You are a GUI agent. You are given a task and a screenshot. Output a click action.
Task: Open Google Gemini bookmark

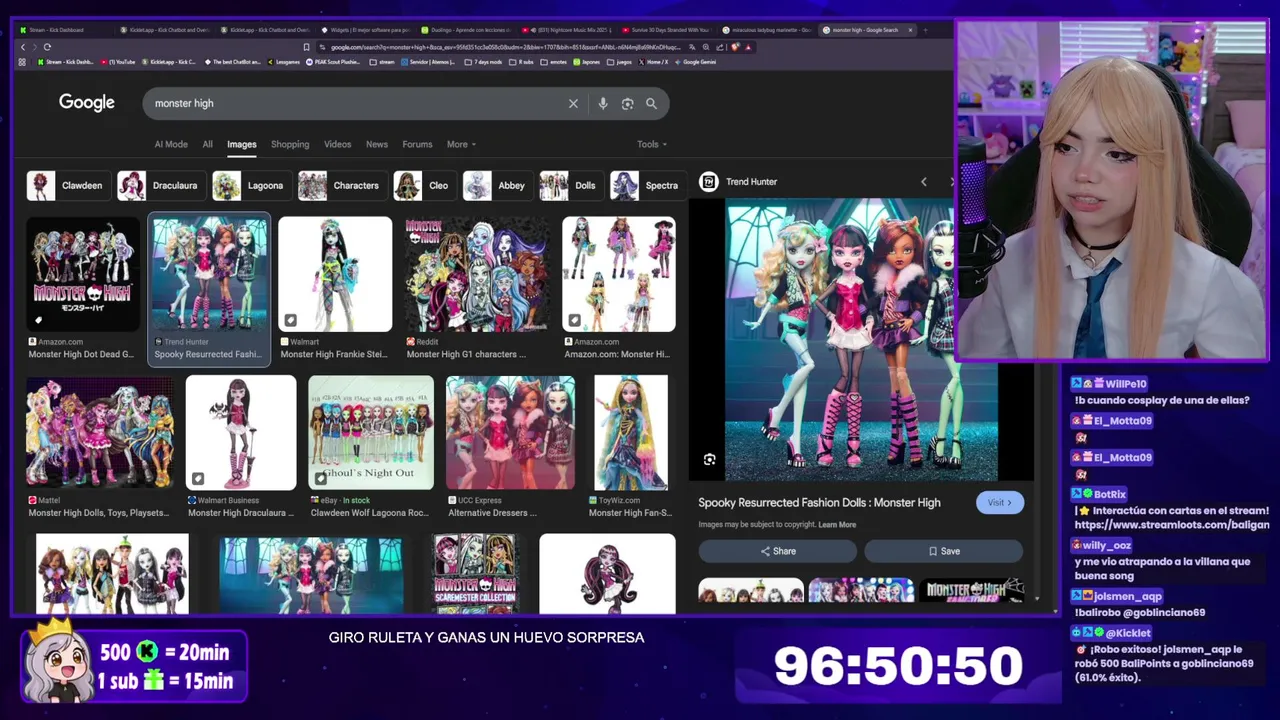(694, 62)
